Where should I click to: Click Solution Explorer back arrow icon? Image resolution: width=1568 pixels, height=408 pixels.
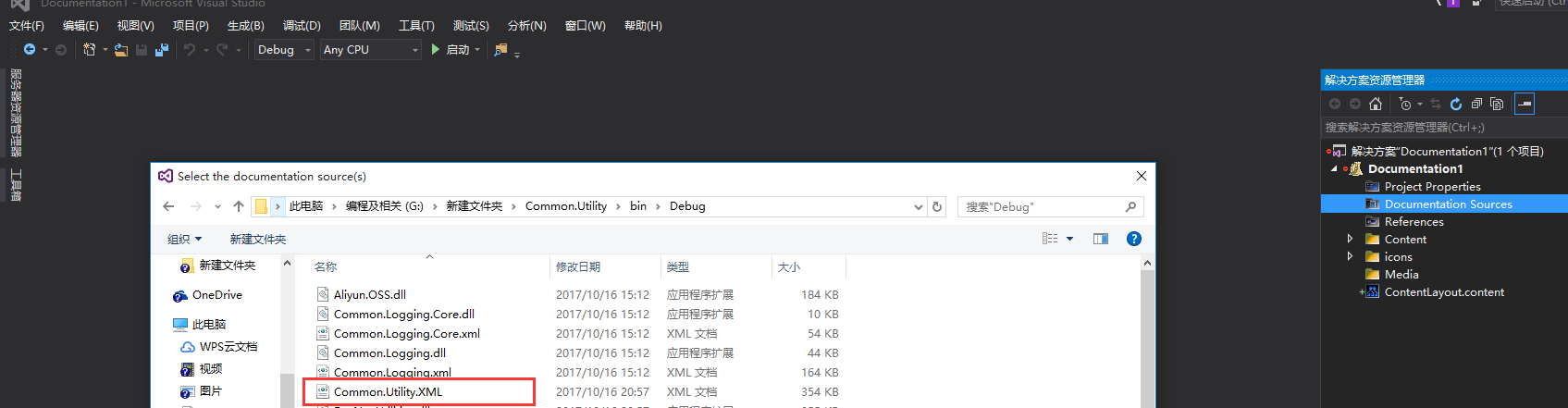(1335, 104)
